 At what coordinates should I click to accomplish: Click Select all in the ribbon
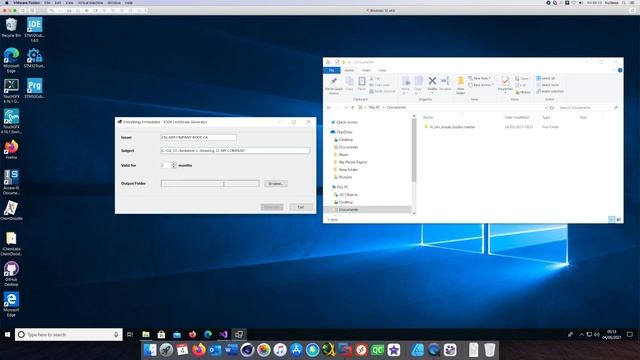coord(546,78)
